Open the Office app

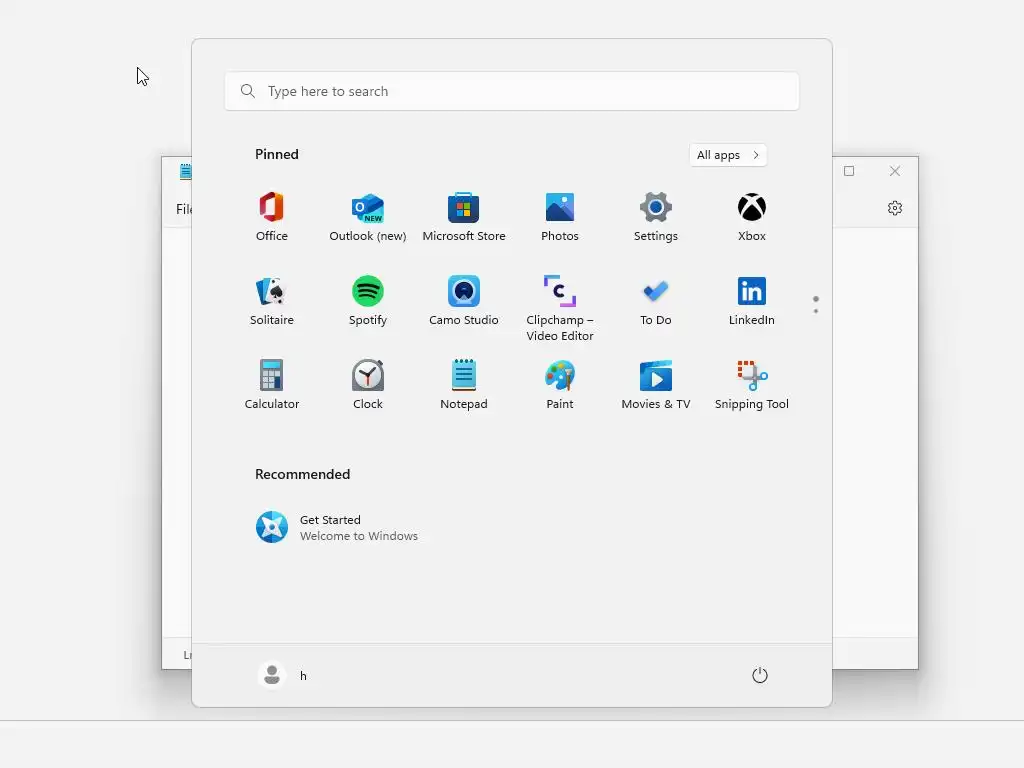272,217
